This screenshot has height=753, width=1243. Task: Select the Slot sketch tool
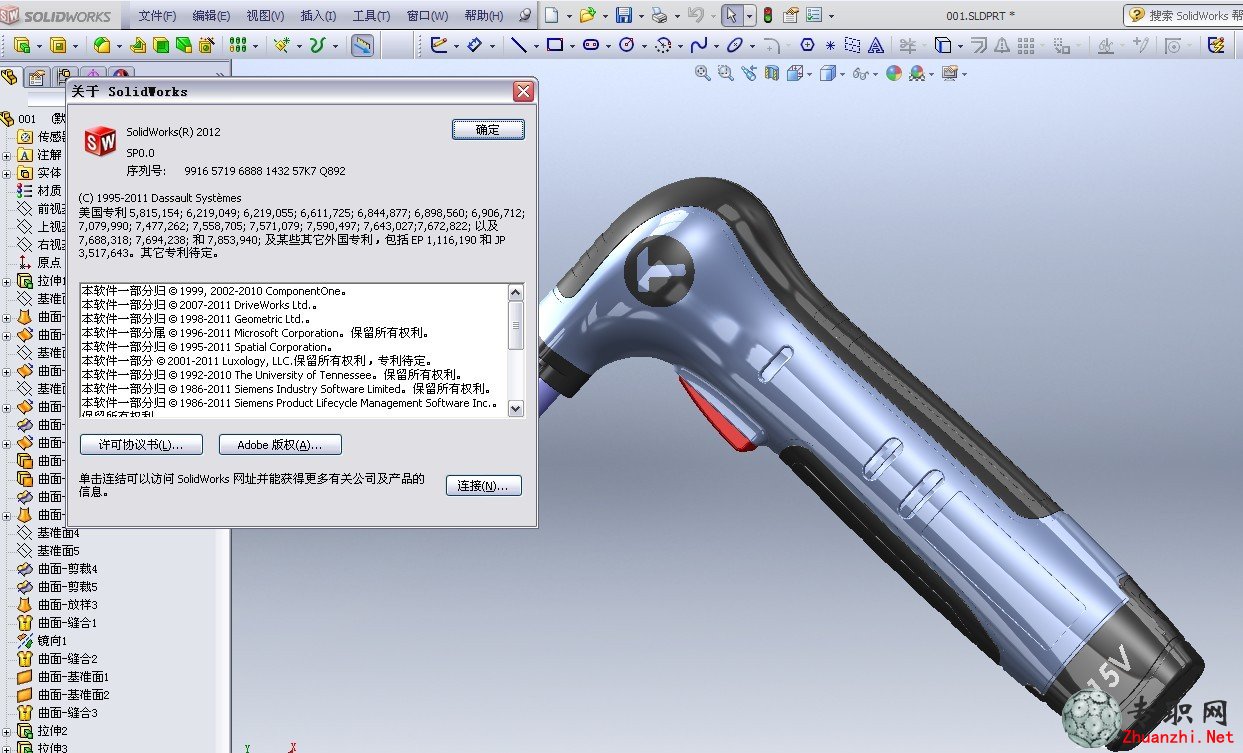click(590, 45)
